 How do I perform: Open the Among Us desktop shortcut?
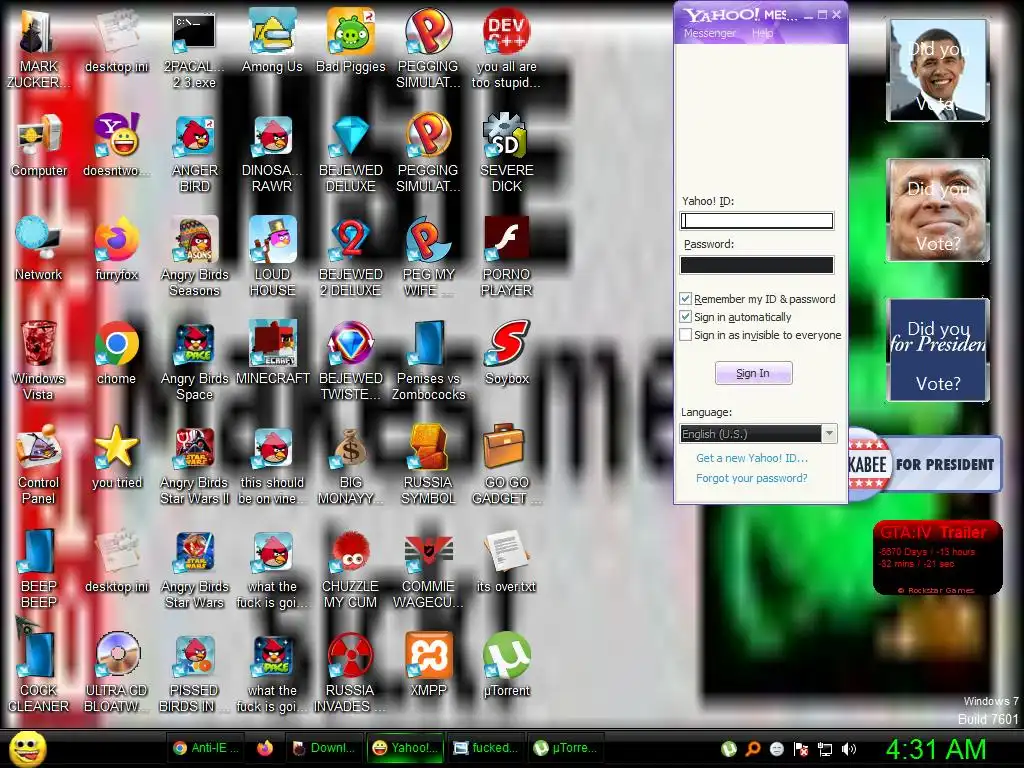click(x=272, y=41)
